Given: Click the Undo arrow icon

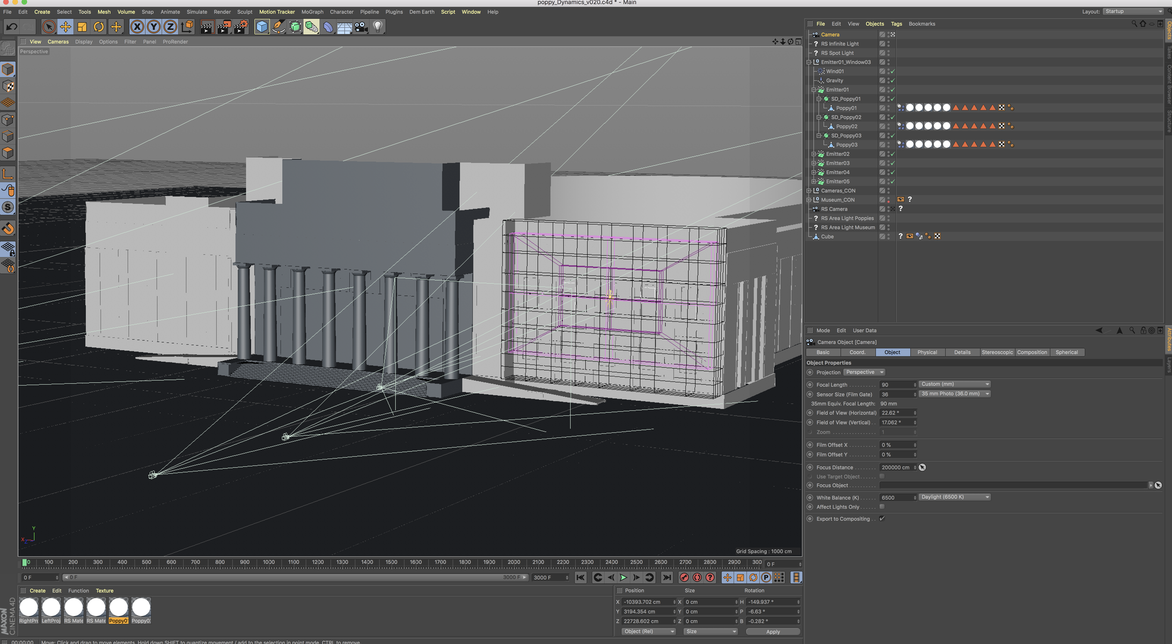Looking at the screenshot, I should pyautogui.click(x=11, y=27).
